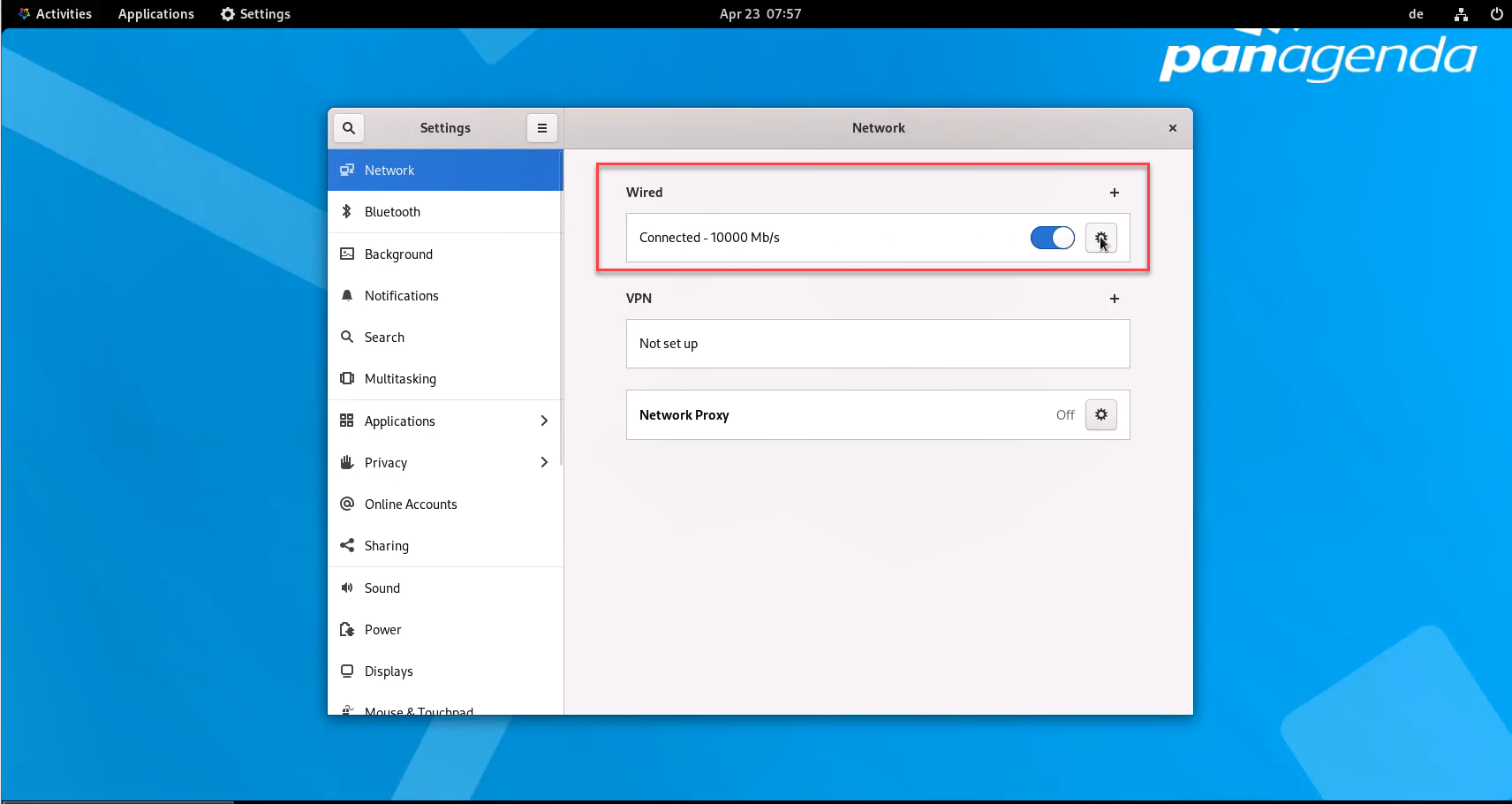The width and height of the screenshot is (1512, 804).
Task: Expand the Applications settings category
Action: (x=445, y=421)
